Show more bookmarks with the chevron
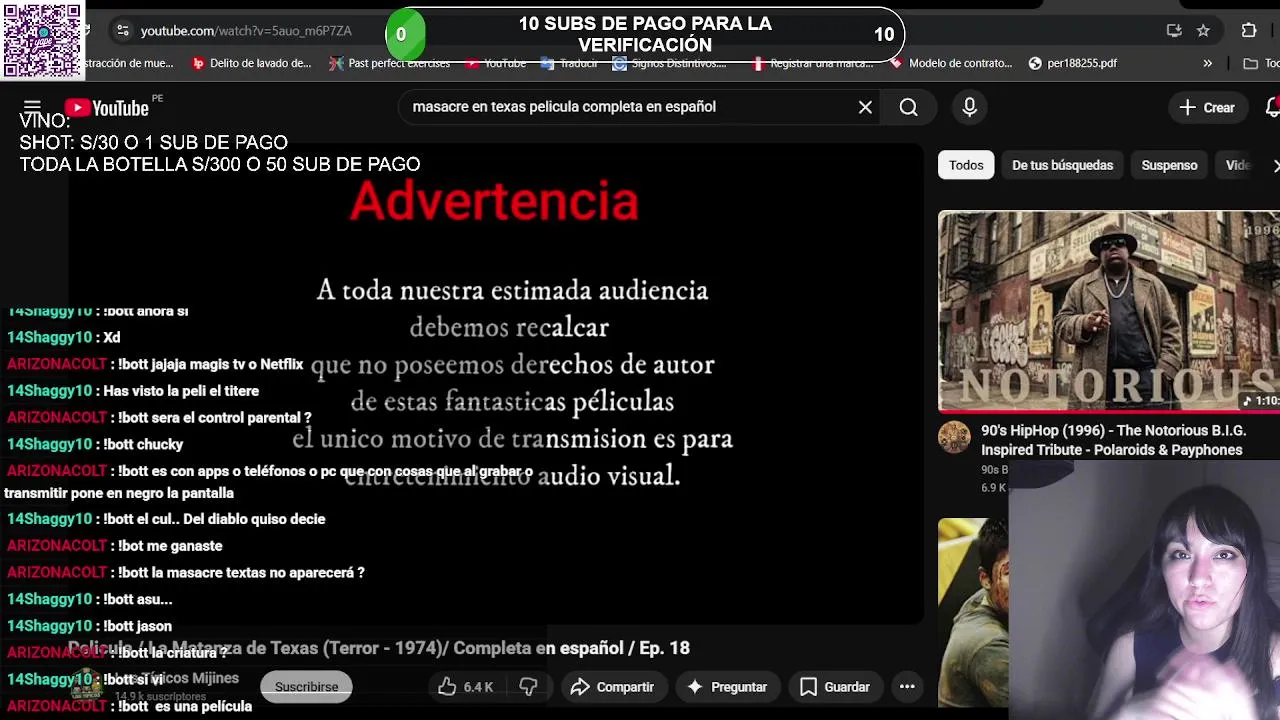 (1207, 63)
